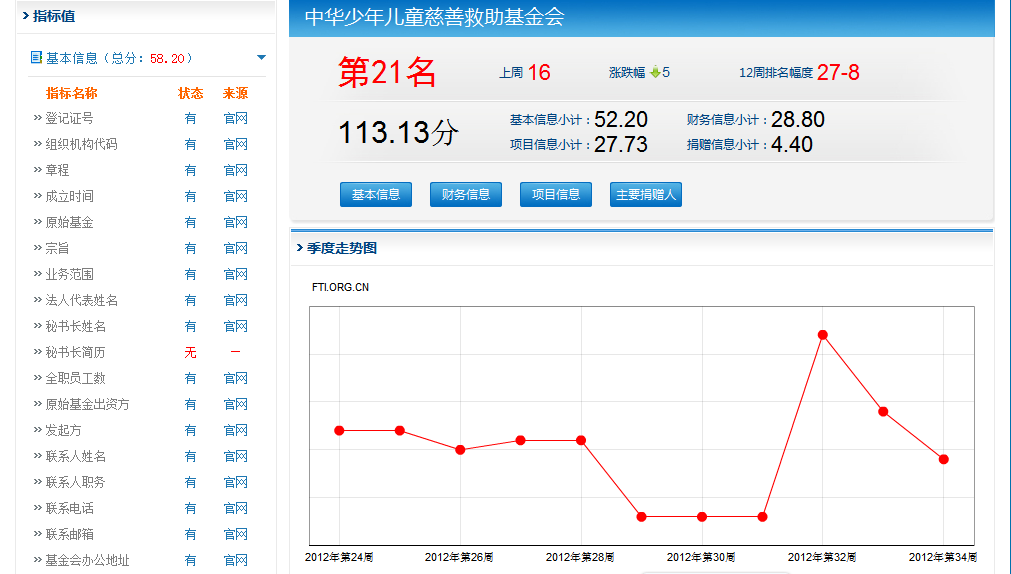Expand the 联系人姓名 indicator row
Image resolution: width=1011 pixels, height=574 pixels.
coord(70,456)
